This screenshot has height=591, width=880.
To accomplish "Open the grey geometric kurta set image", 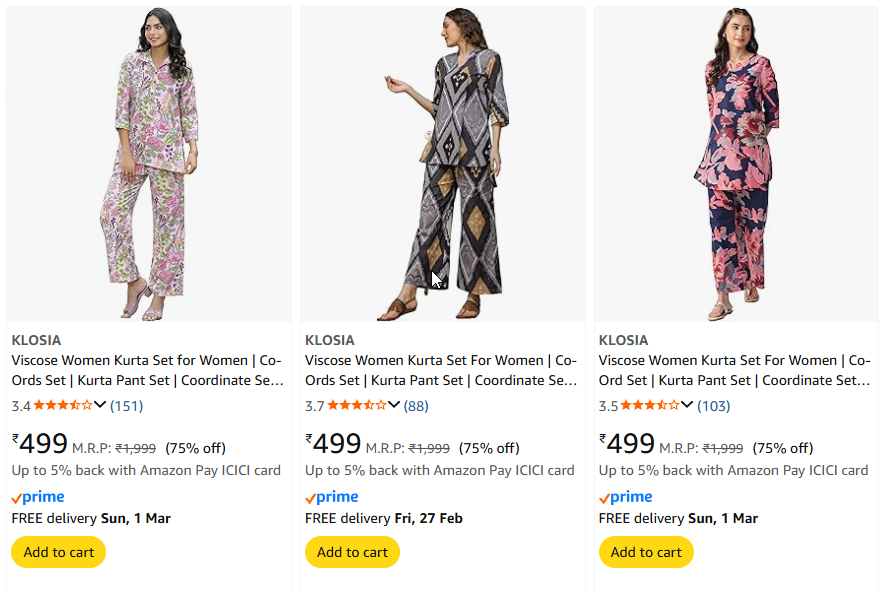I will [442, 165].
